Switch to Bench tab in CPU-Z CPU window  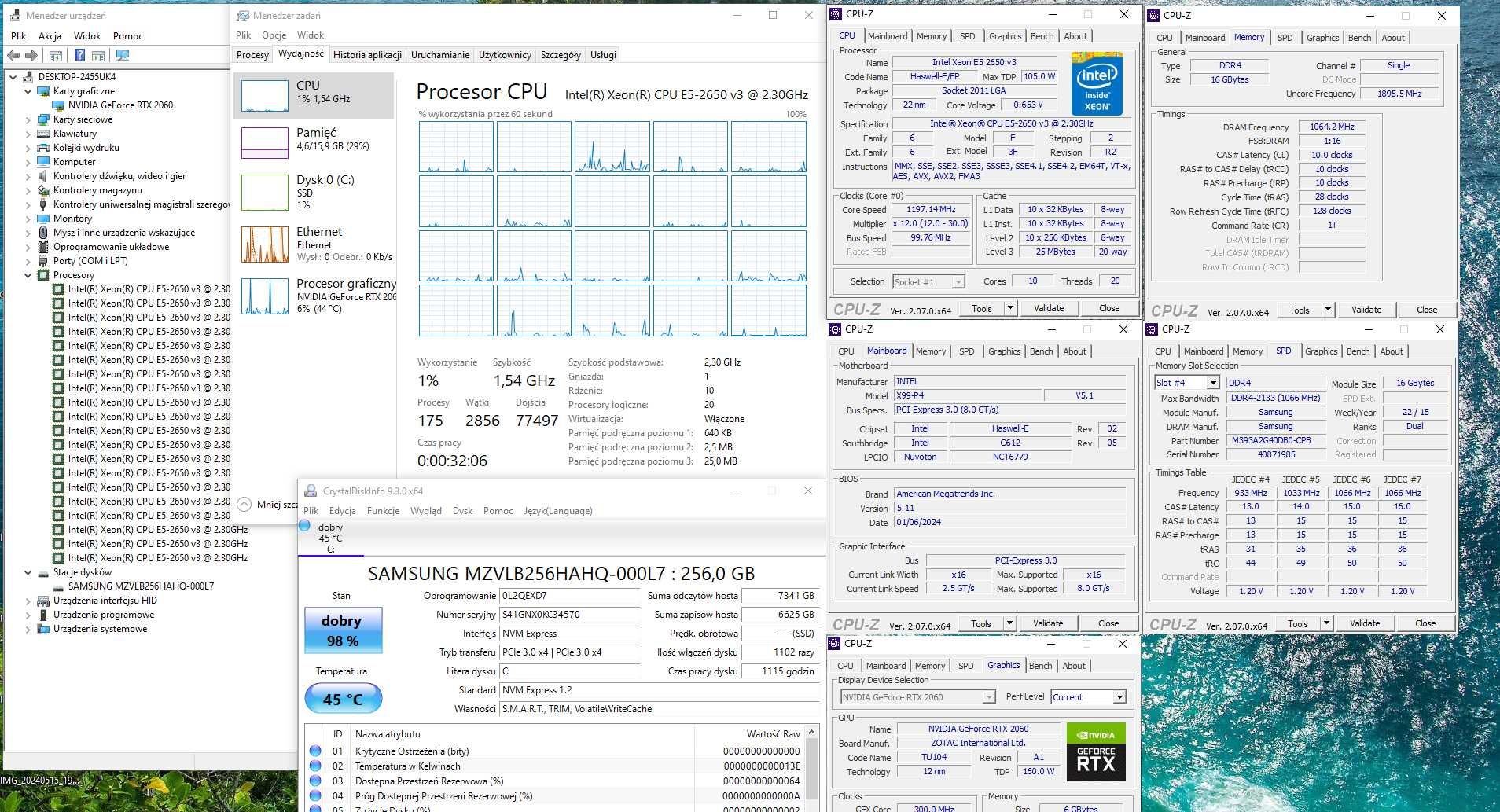[1042, 36]
